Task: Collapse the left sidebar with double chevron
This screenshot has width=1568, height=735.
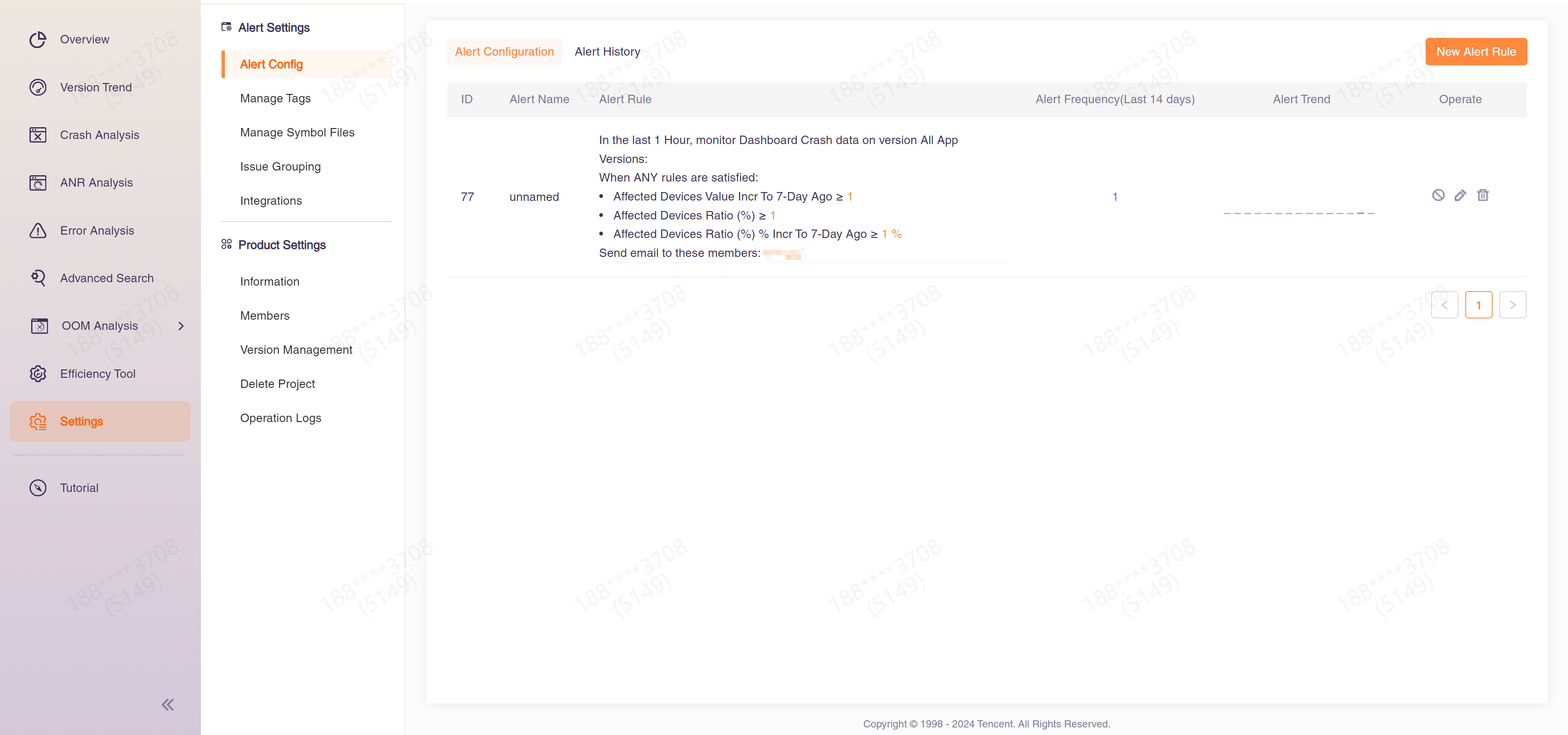Action: [x=167, y=705]
